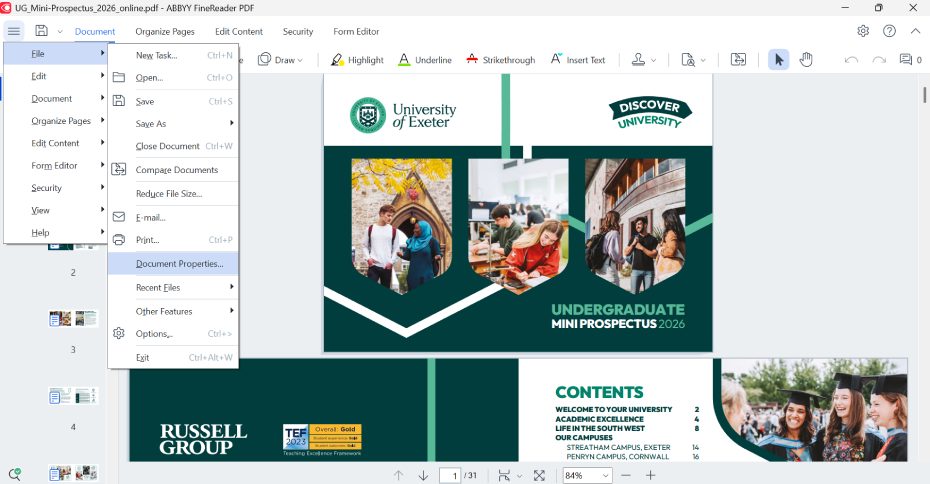Expand the dropdown arrow beside Save icon
The width and height of the screenshot is (930, 484).
pos(60,31)
